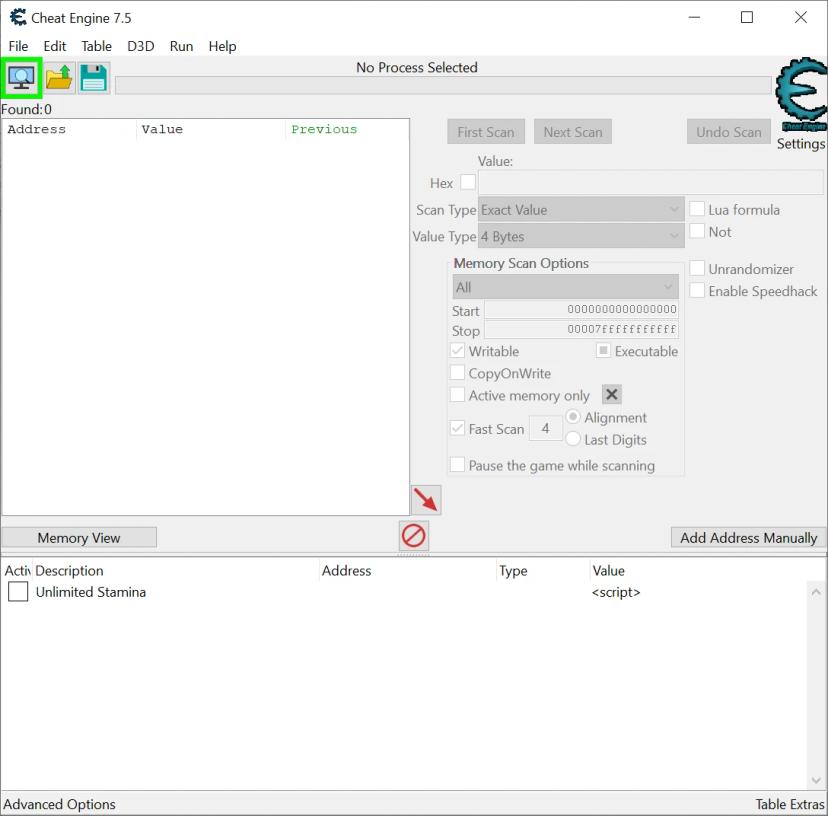The width and height of the screenshot is (828, 816).
Task: Click into the scan Value input field
Action: (x=651, y=182)
